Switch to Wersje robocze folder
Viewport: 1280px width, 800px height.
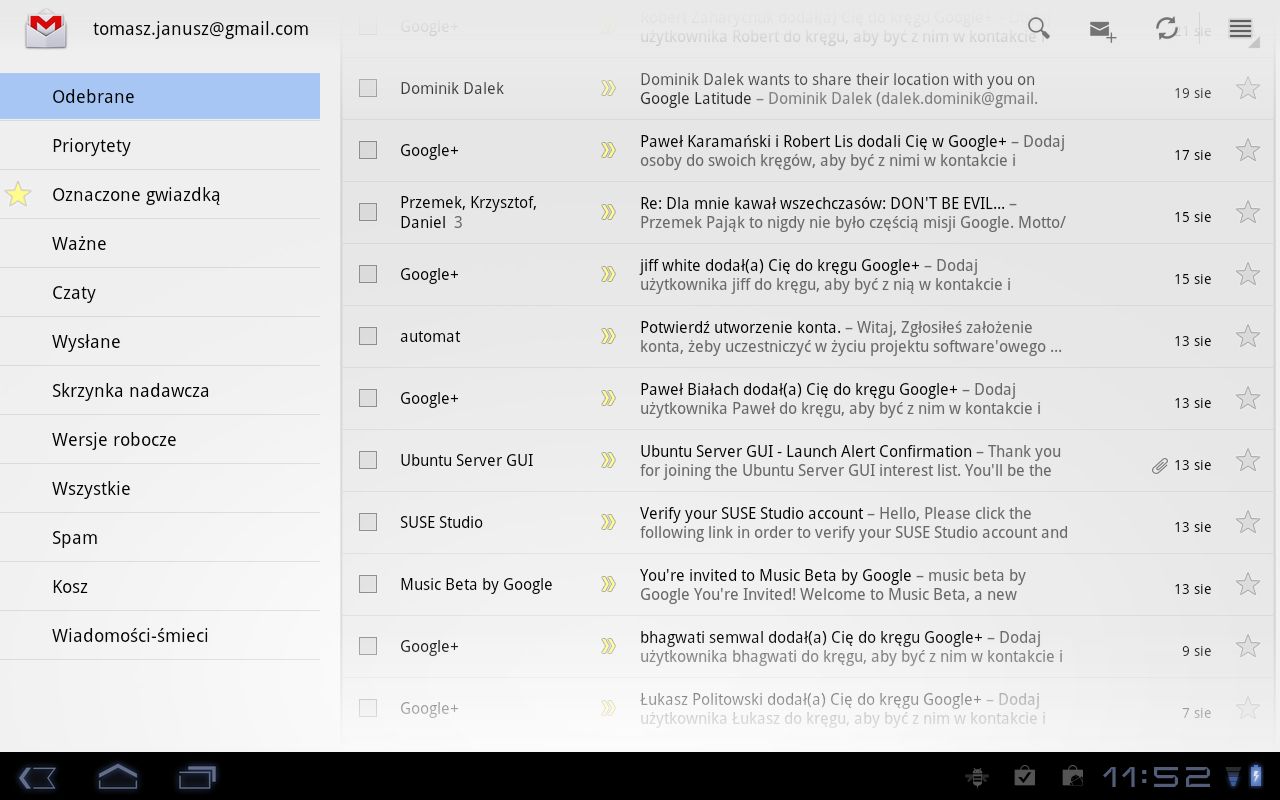114,440
